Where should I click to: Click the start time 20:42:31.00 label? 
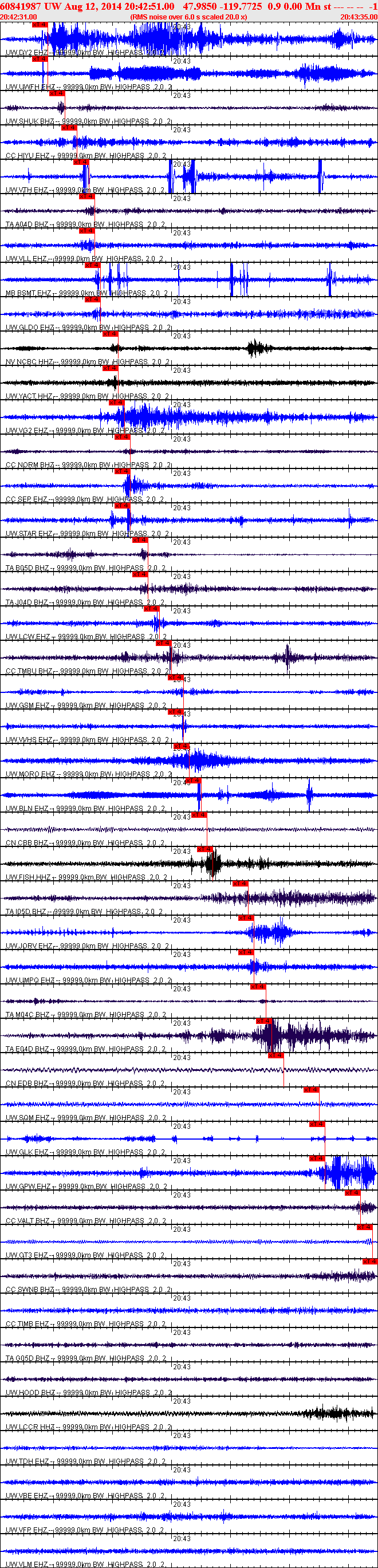point(18,17)
